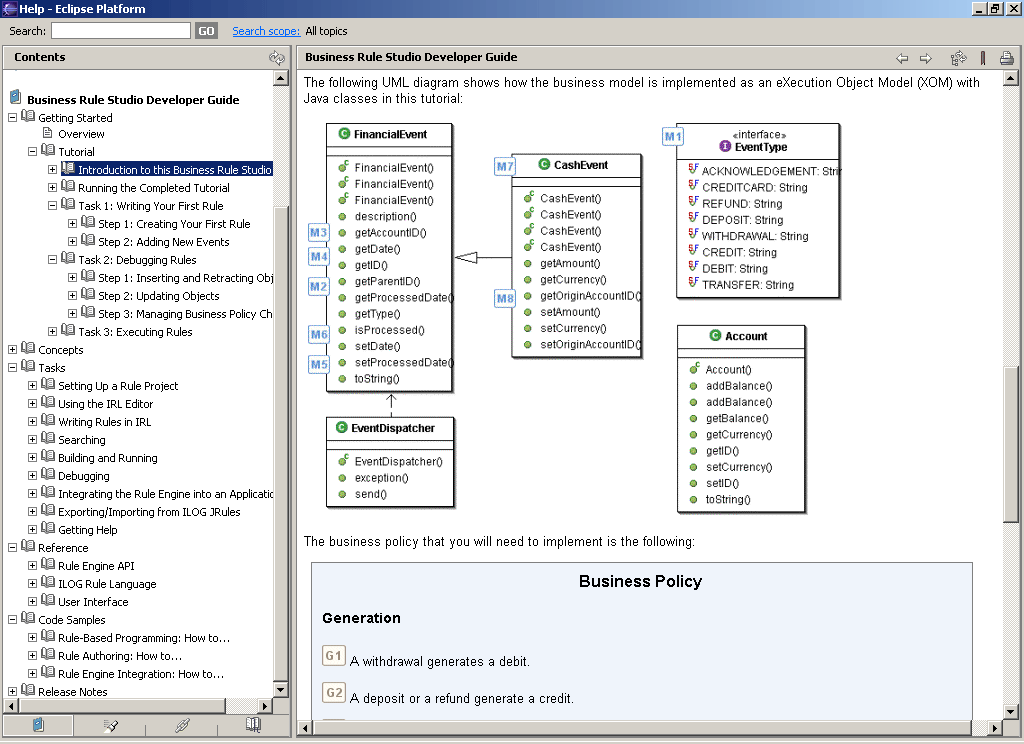This screenshot has width=1024, height=744.
Task: Collapse Task 1: Writing Your First Rule
Action: pos(52,206)
